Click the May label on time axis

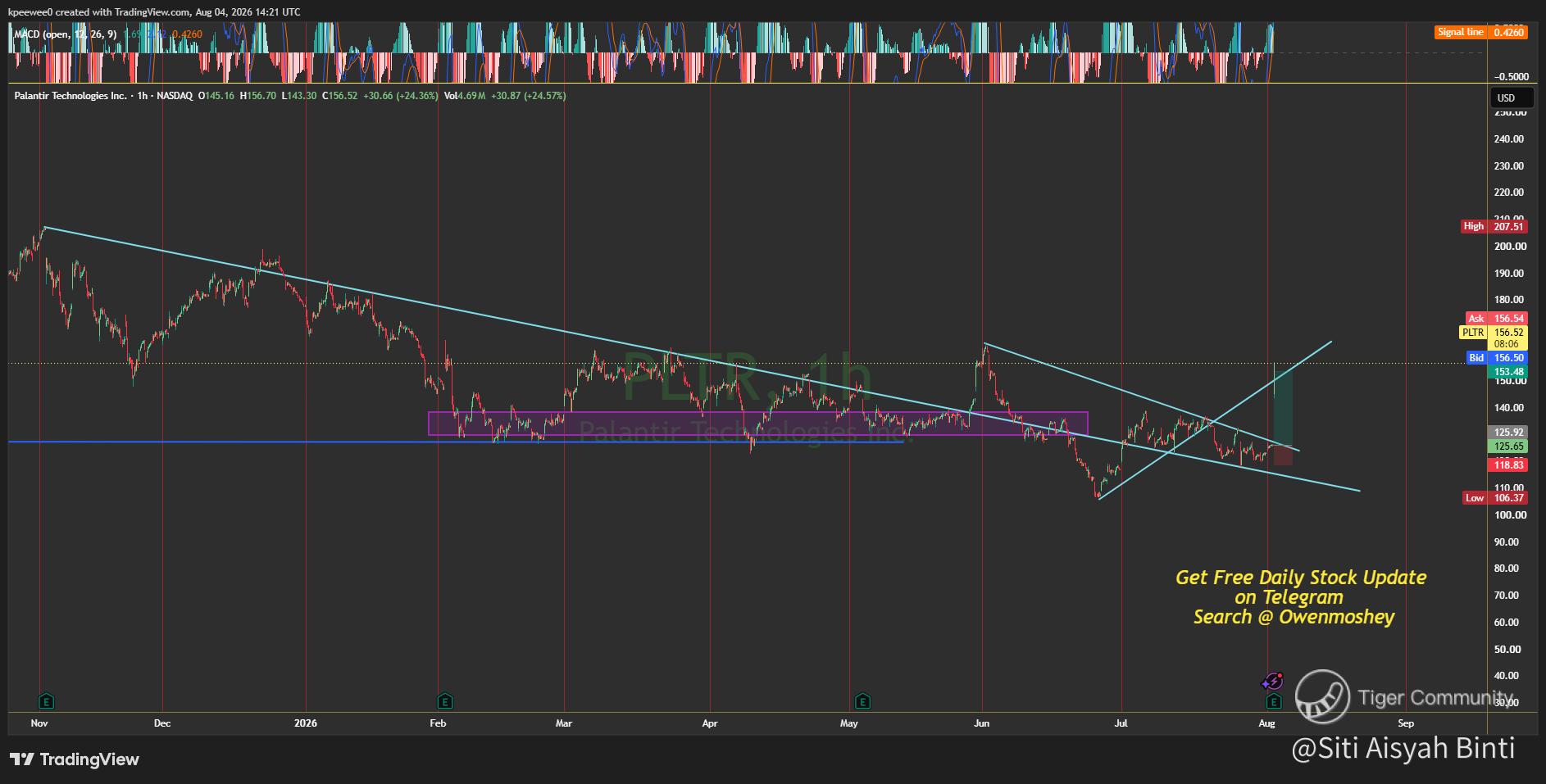(x=849, y=723)
